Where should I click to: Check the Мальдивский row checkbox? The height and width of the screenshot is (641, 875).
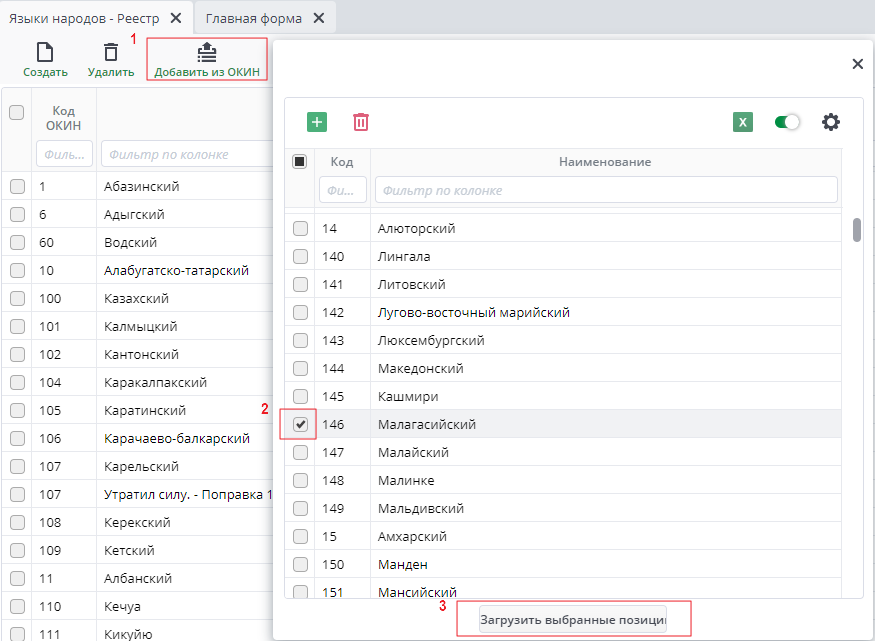[x=300, y=508]
